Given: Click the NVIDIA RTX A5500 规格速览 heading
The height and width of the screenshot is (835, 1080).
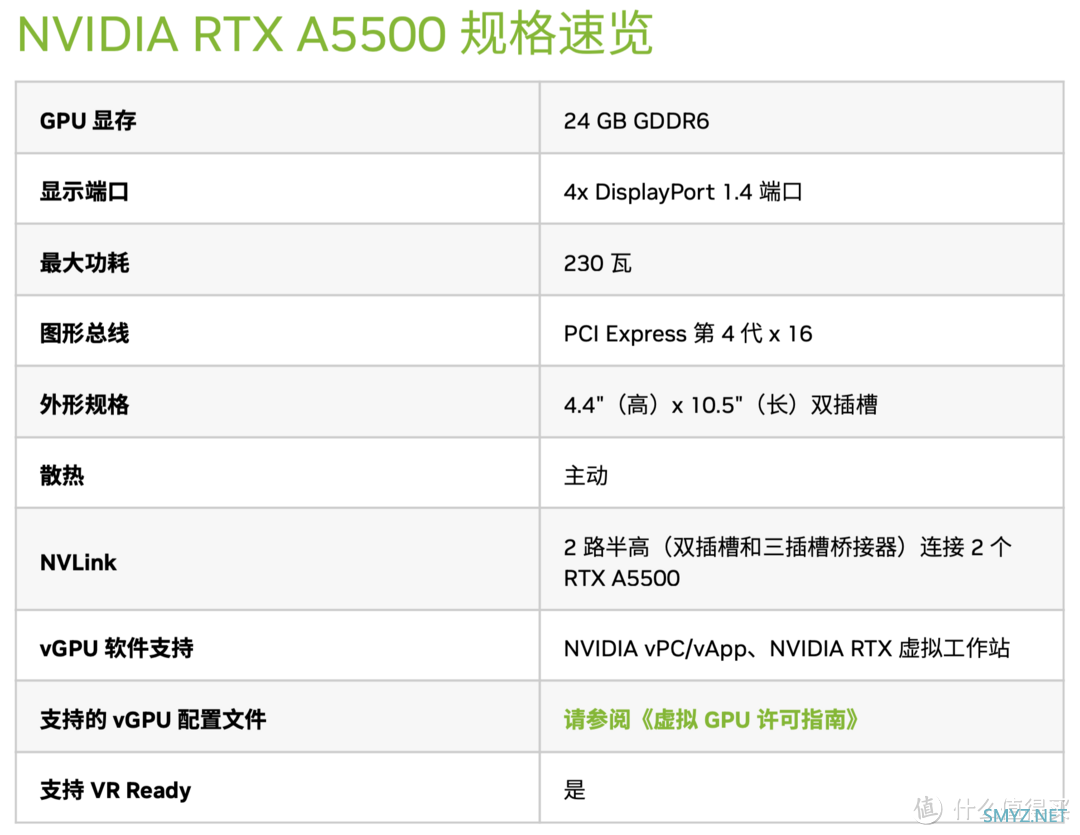Looking at the screenshot, I should coord(335,33).
